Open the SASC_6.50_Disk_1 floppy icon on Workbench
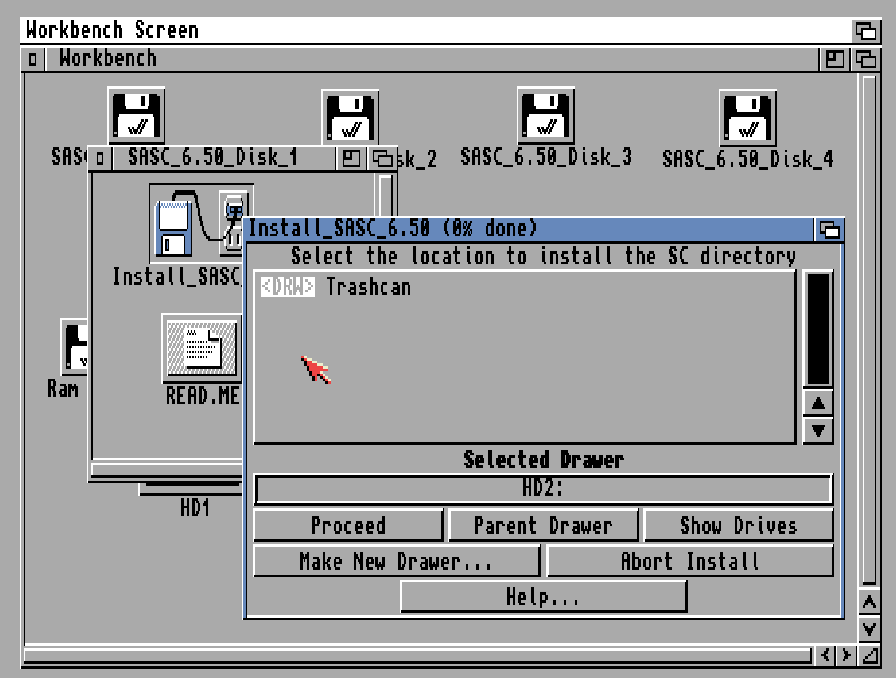 click(136, 115)
